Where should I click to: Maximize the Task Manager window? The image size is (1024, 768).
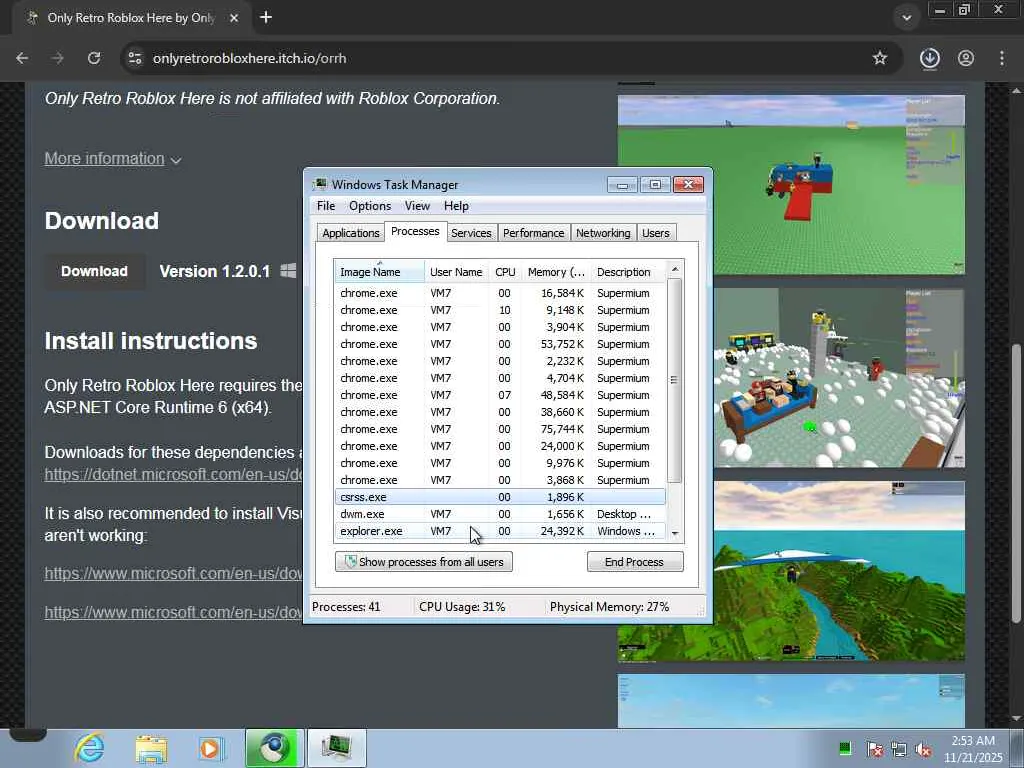[655, 185]
